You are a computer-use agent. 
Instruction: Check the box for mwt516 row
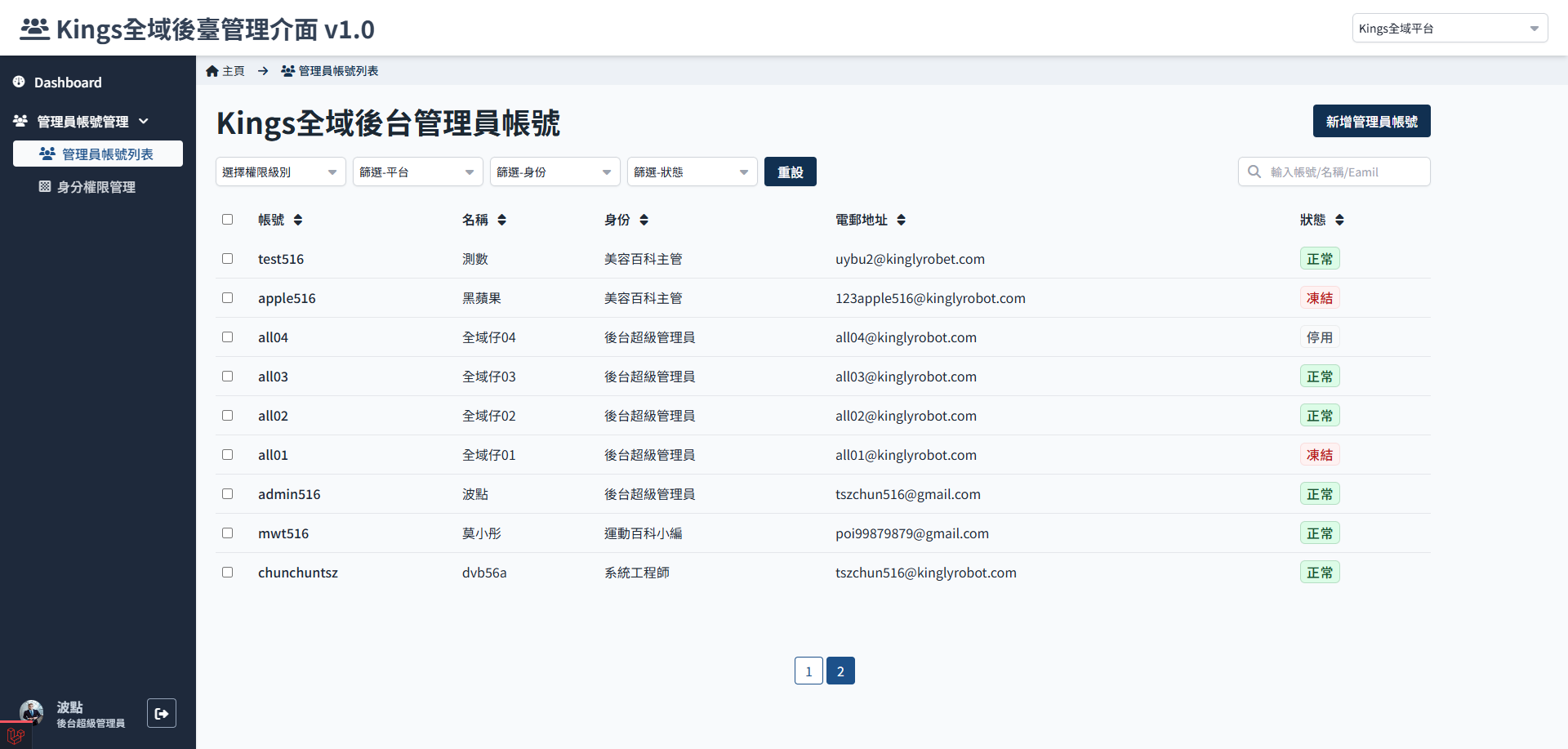coord(228,533)
